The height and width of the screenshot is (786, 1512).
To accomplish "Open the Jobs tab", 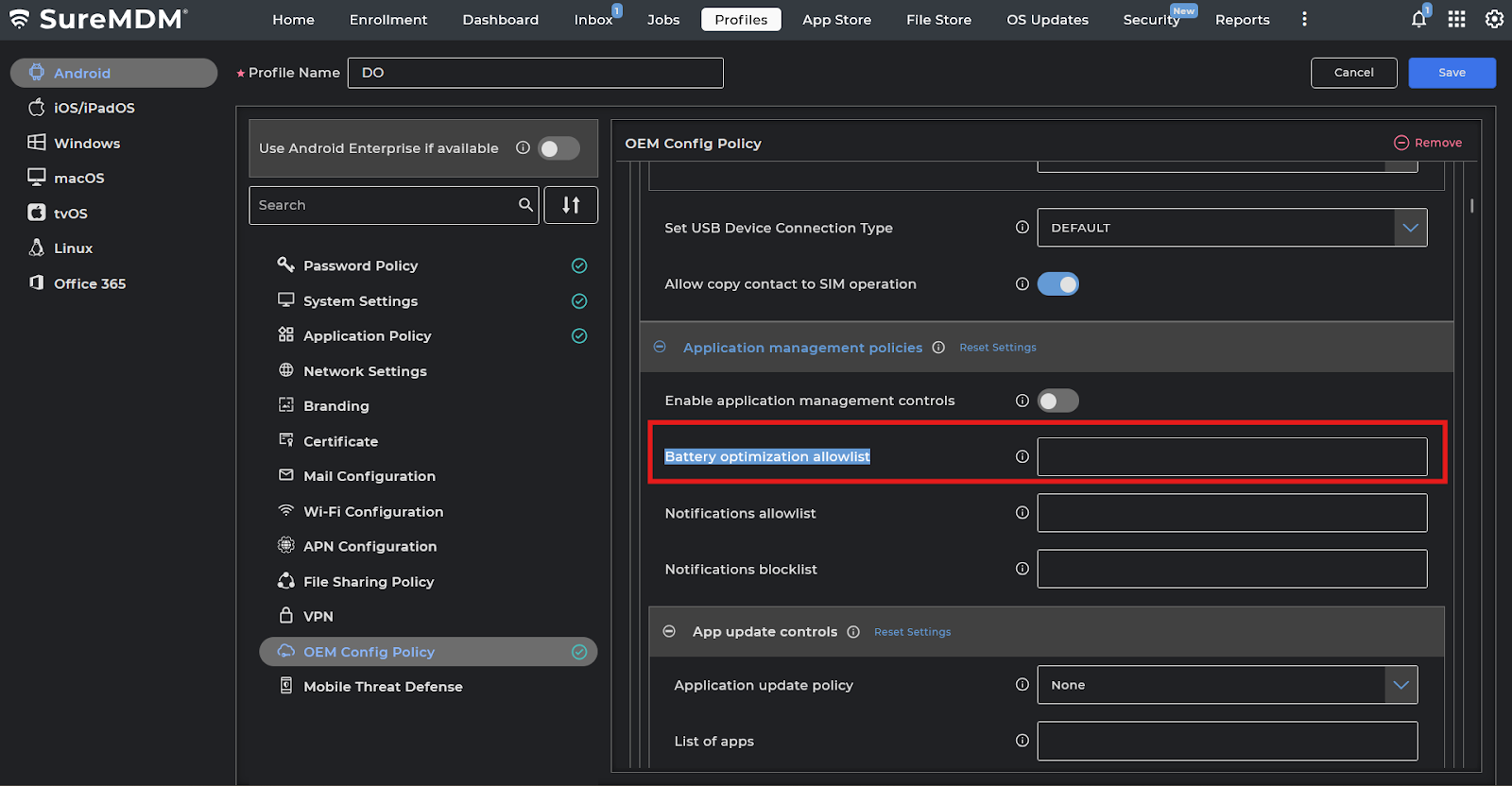I will point(663,20).
